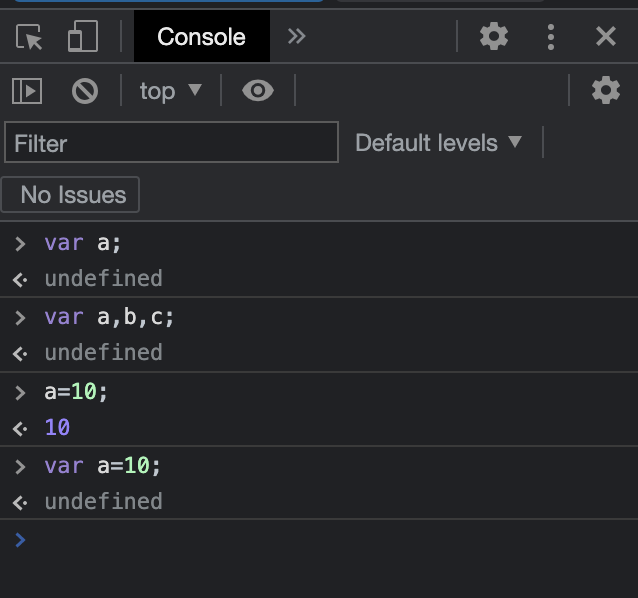This screenshot has width=638, height=598.
Task: Show more tabs with double chevron
Action: pos(296,38)
